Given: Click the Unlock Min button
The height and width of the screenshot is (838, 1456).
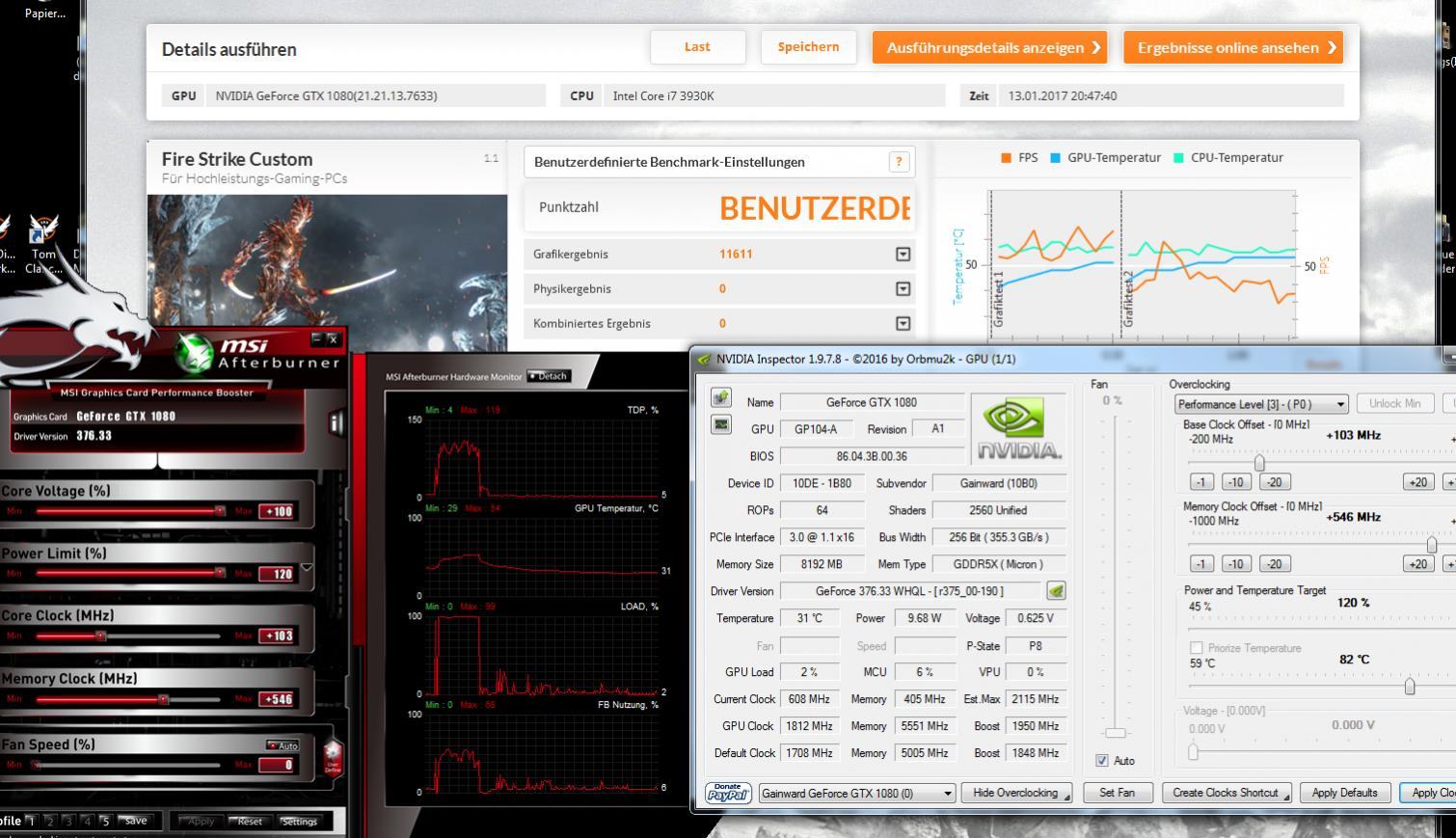Looking at the screenshot, I should [x=1394, y=404].
